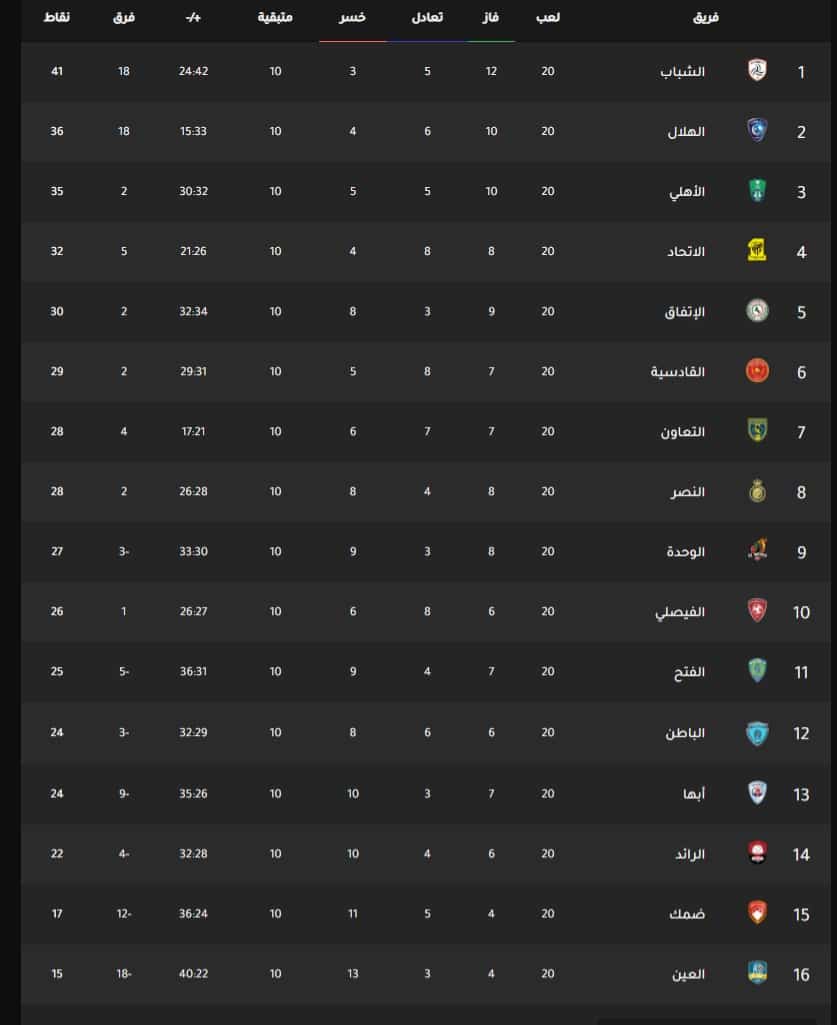Click the ضمك team name

tap(687, 914)
